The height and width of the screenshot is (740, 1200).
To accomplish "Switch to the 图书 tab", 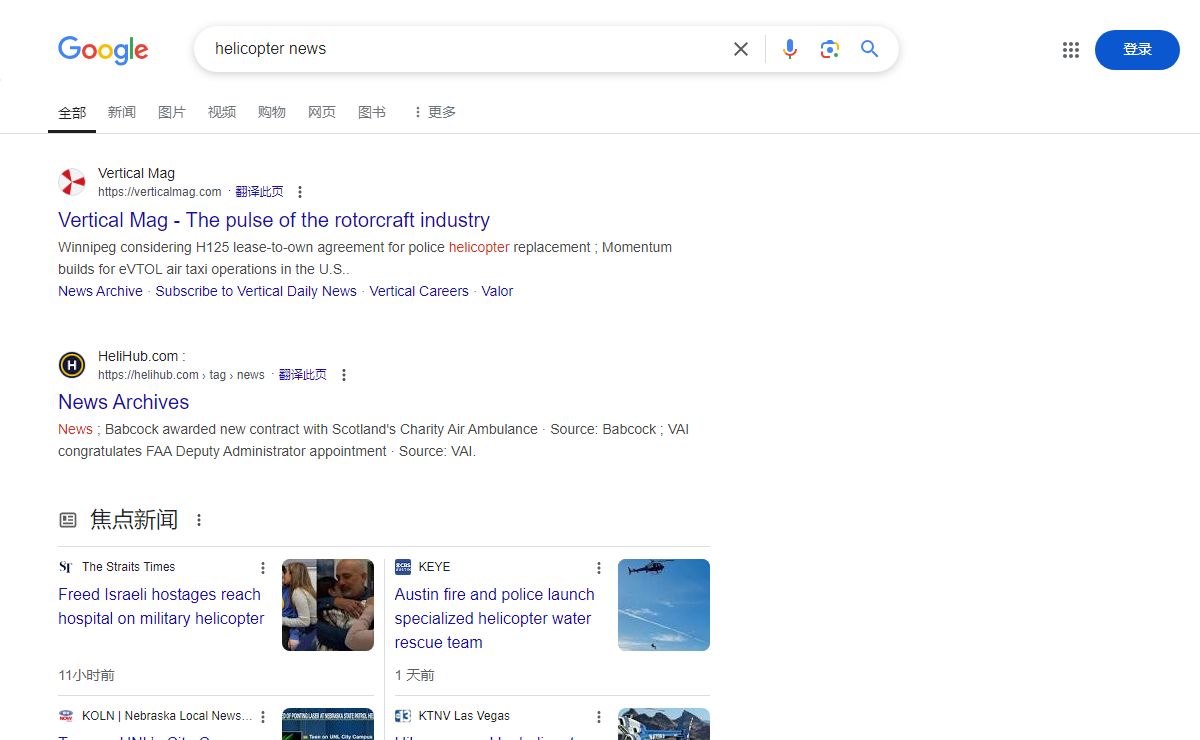I will pos(372,112).
